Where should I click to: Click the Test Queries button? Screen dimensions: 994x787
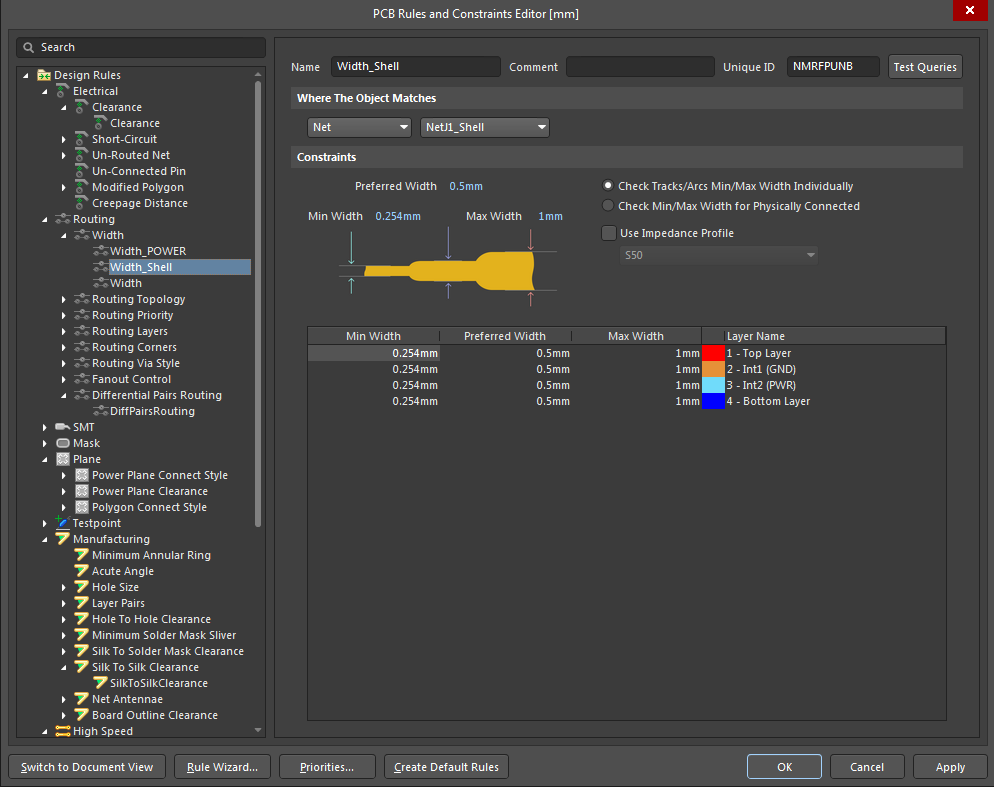pos(925,67)
